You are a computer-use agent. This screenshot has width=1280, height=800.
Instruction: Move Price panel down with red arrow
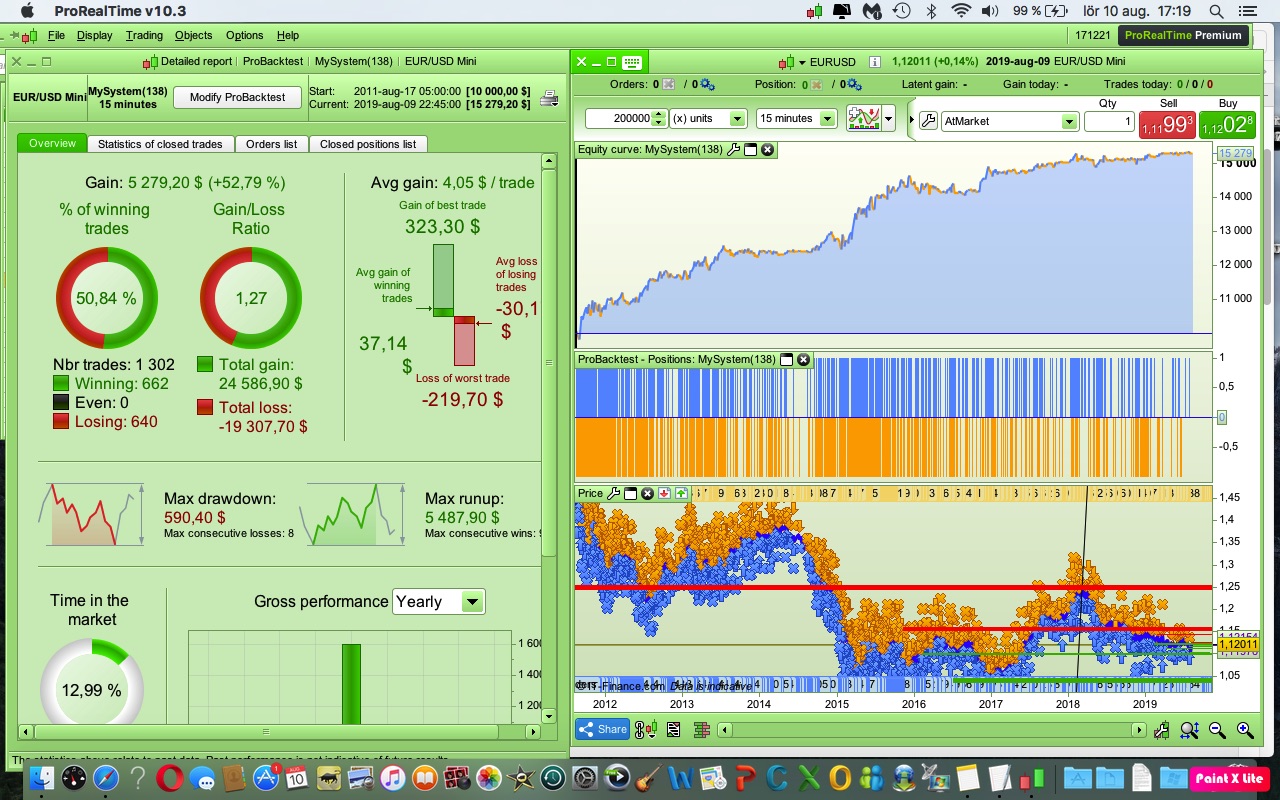coord(664,493)
